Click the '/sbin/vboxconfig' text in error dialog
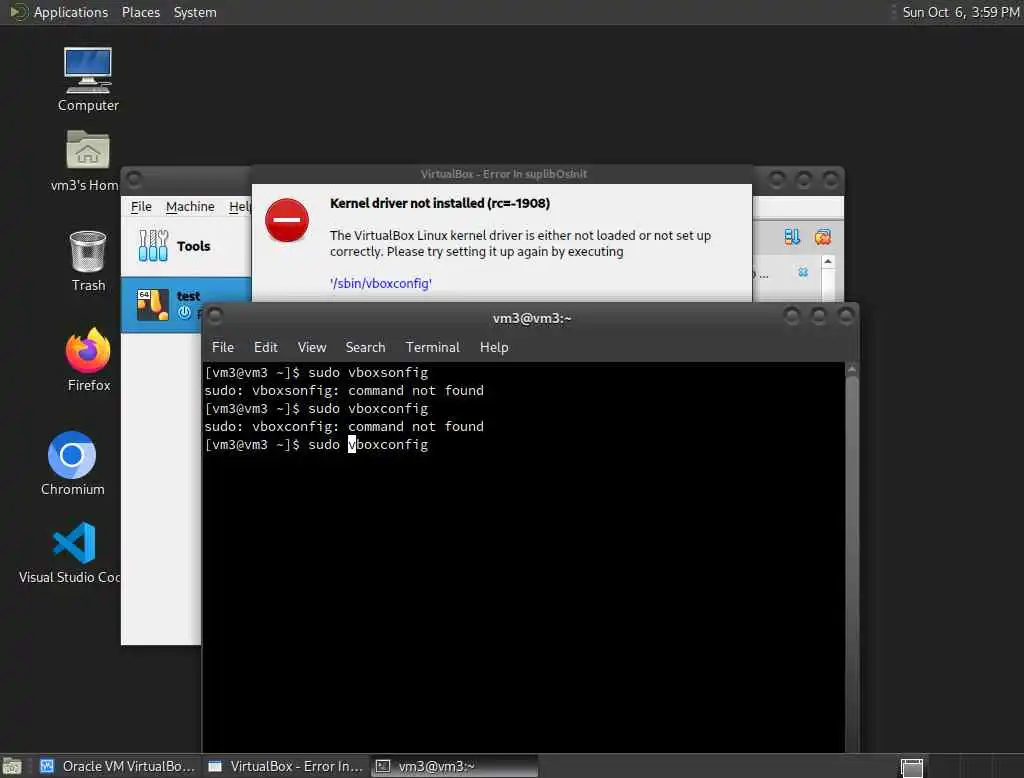The height and width of the screenshot is (778, 1024). (x=381, y=284)
